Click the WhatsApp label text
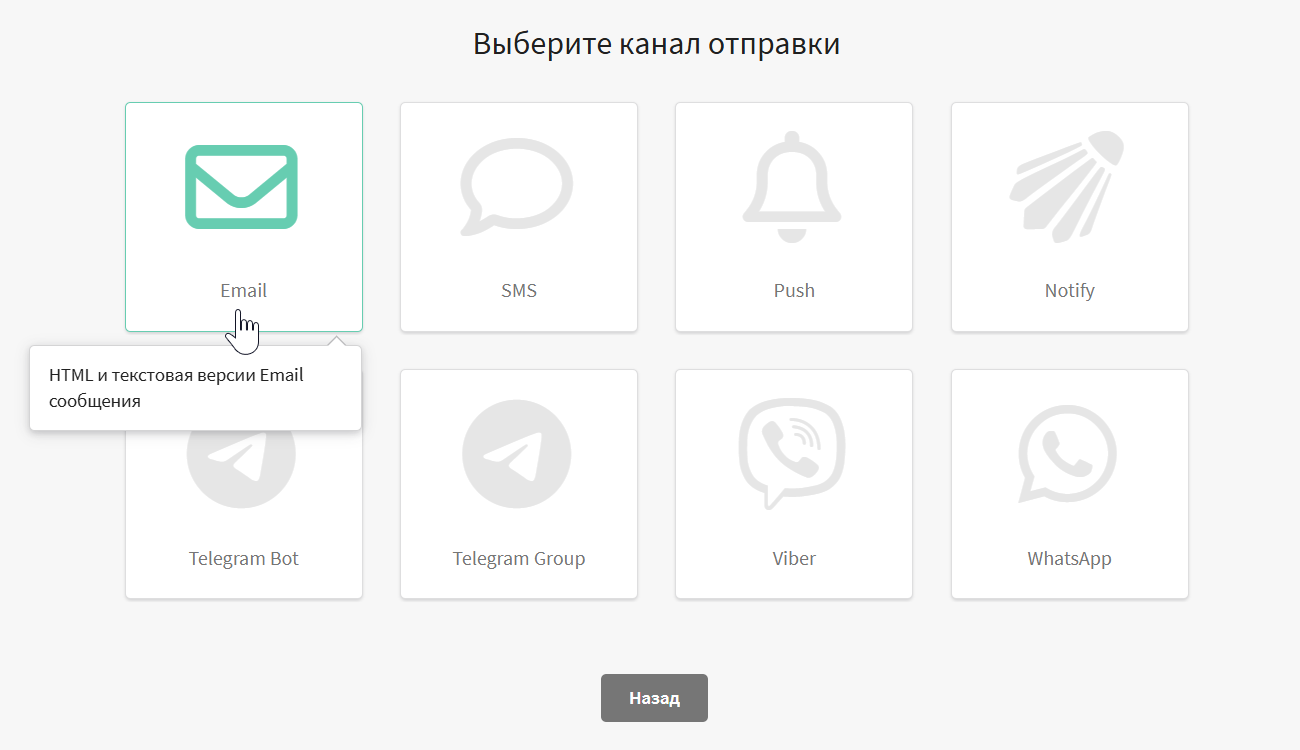This screenshot has width=1300, height=750. tap(1070, 559)
